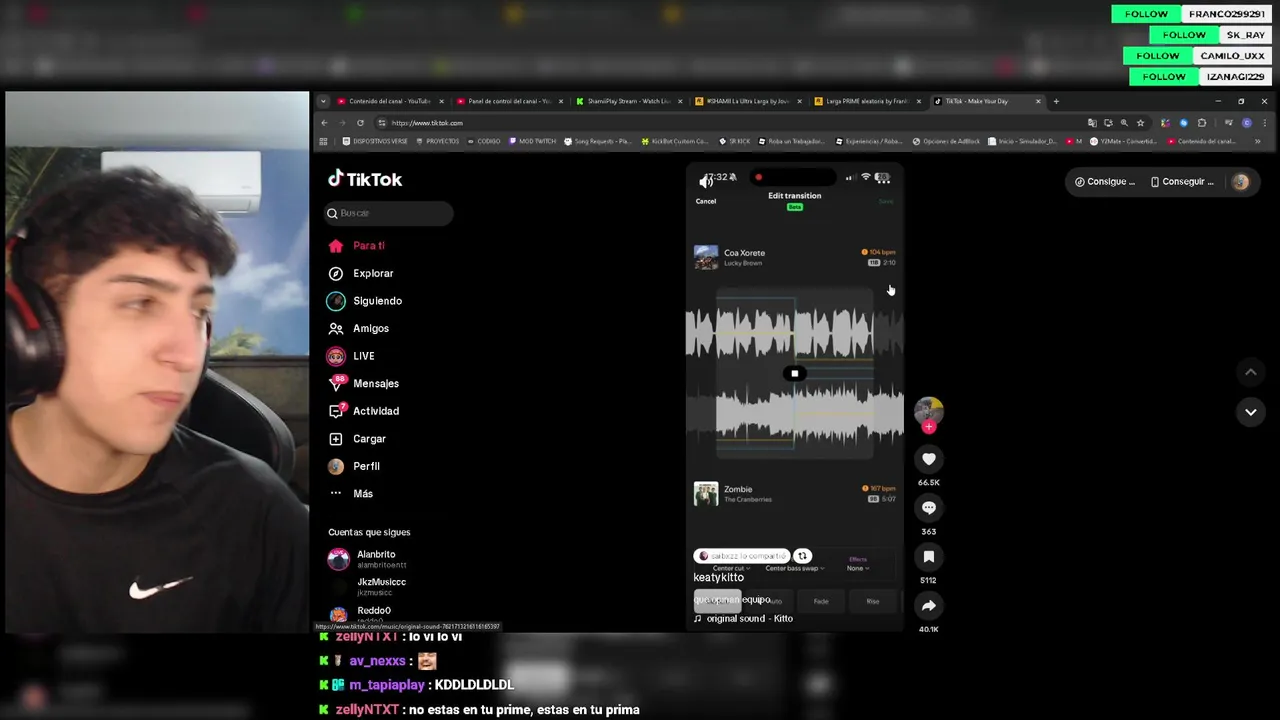Open the Cargar upload page
This screenshot has width=1280, height=720.
357,439
